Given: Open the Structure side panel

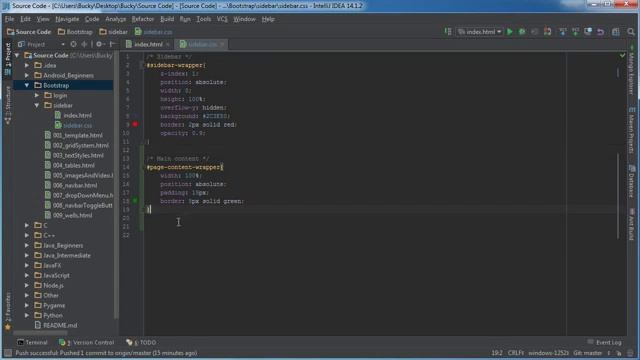Looking at the screenshot, I should tap(7, 104).
